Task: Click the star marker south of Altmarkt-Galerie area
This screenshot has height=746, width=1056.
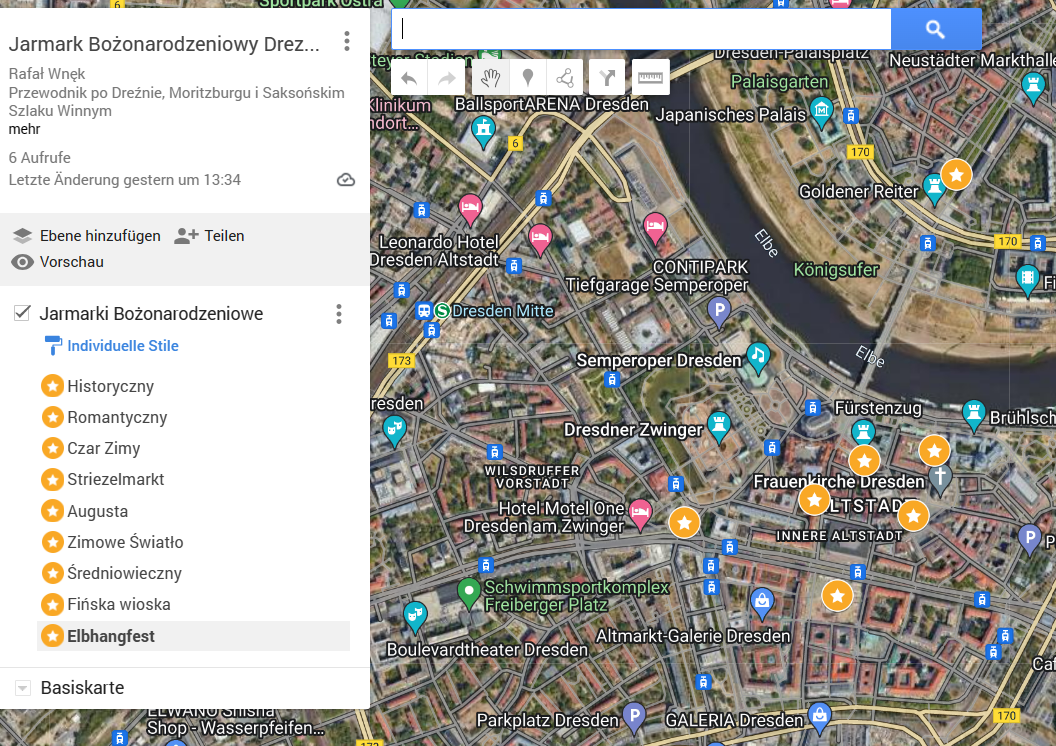Action: coord(837,596)
